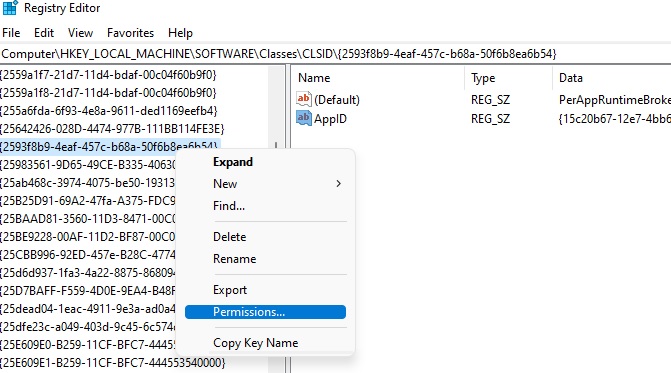Click the registry path address bar
The height and width of the screenshot is (373, 671).
pos(336,54)
